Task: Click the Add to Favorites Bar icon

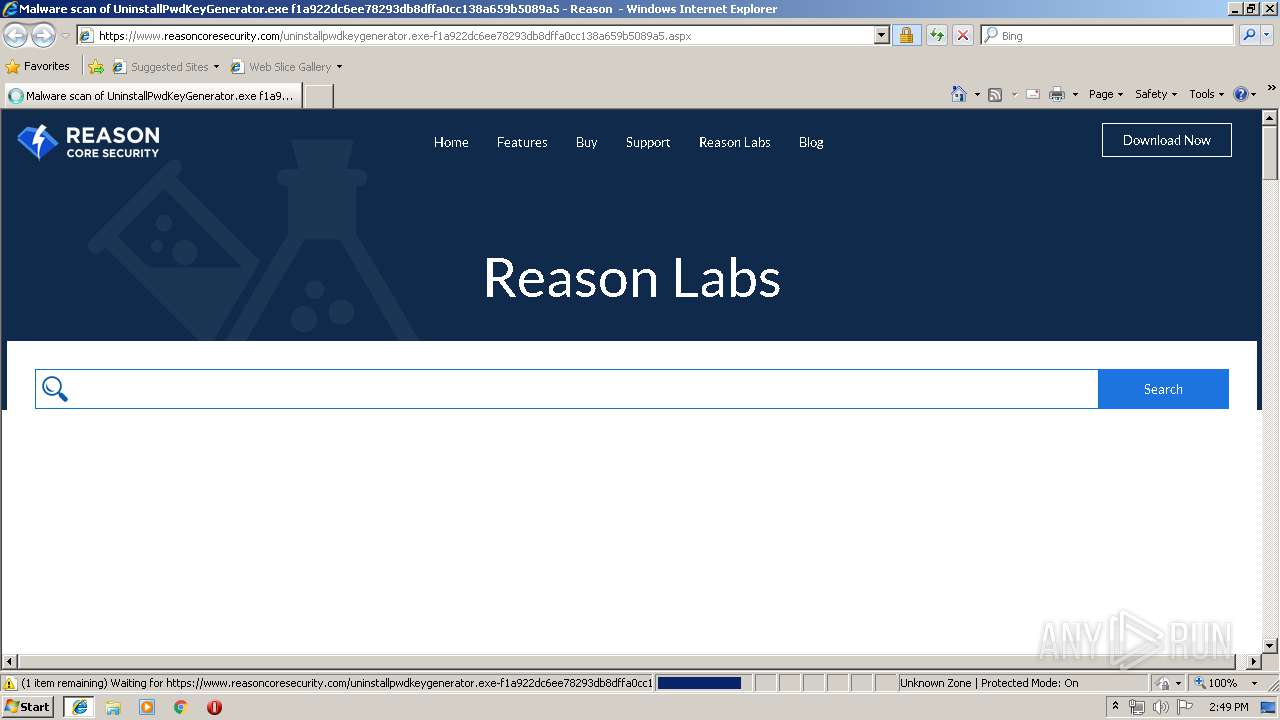Action: click(x=96, y=67)
